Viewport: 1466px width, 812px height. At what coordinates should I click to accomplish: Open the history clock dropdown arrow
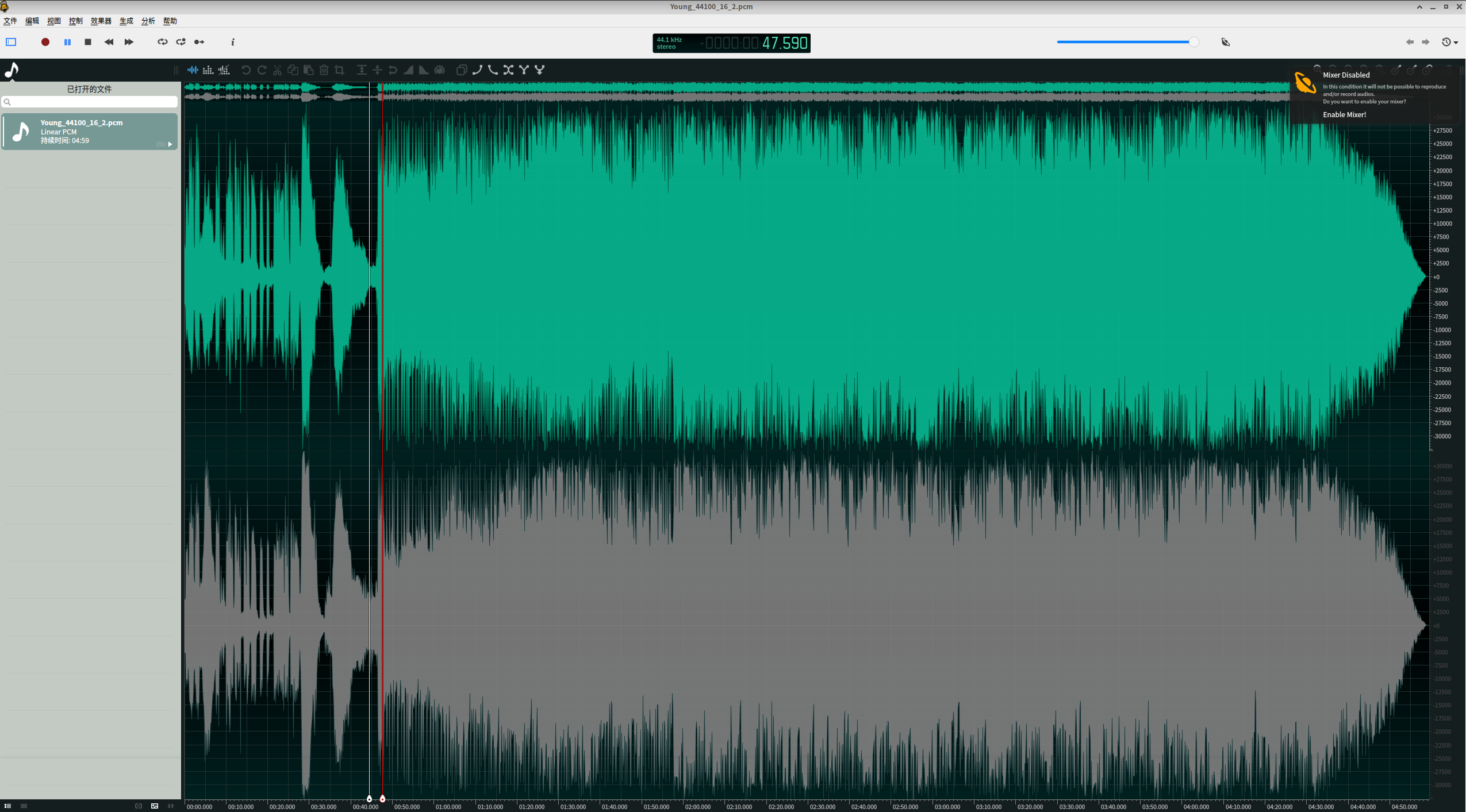(1456, 43)
